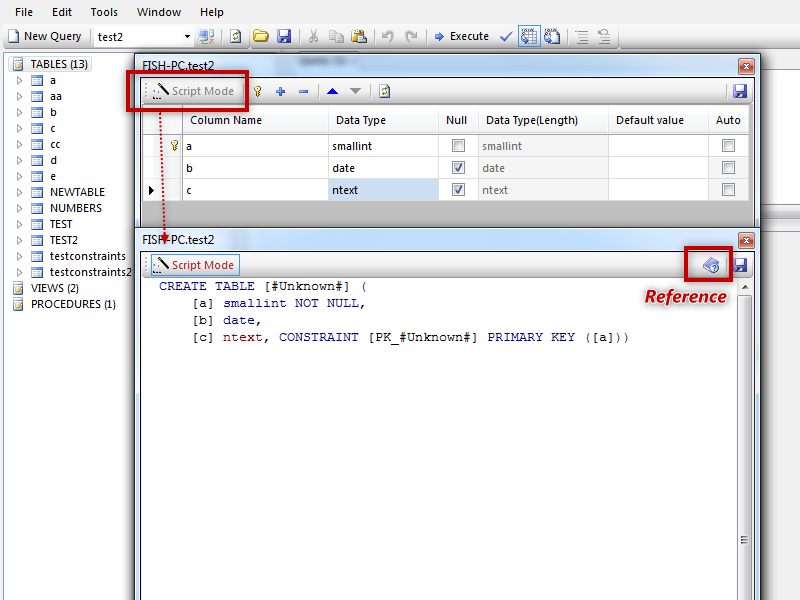Viewport: 800px width, 600px height.
Task: Click the refresh icon in designer toolbar
Action: click(x=385, y=91)
